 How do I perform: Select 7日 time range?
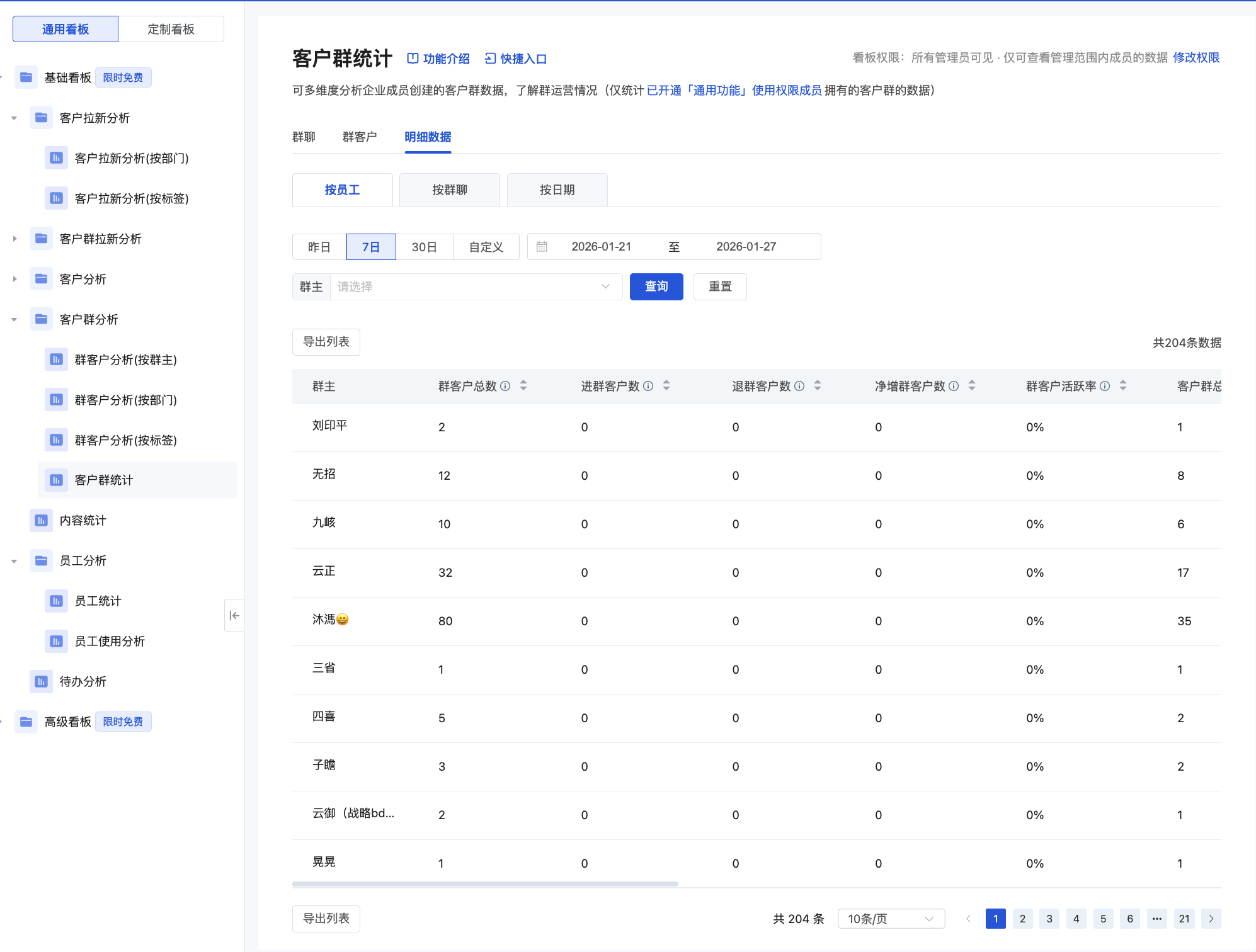pyautogui.click(x=371, y=247)
